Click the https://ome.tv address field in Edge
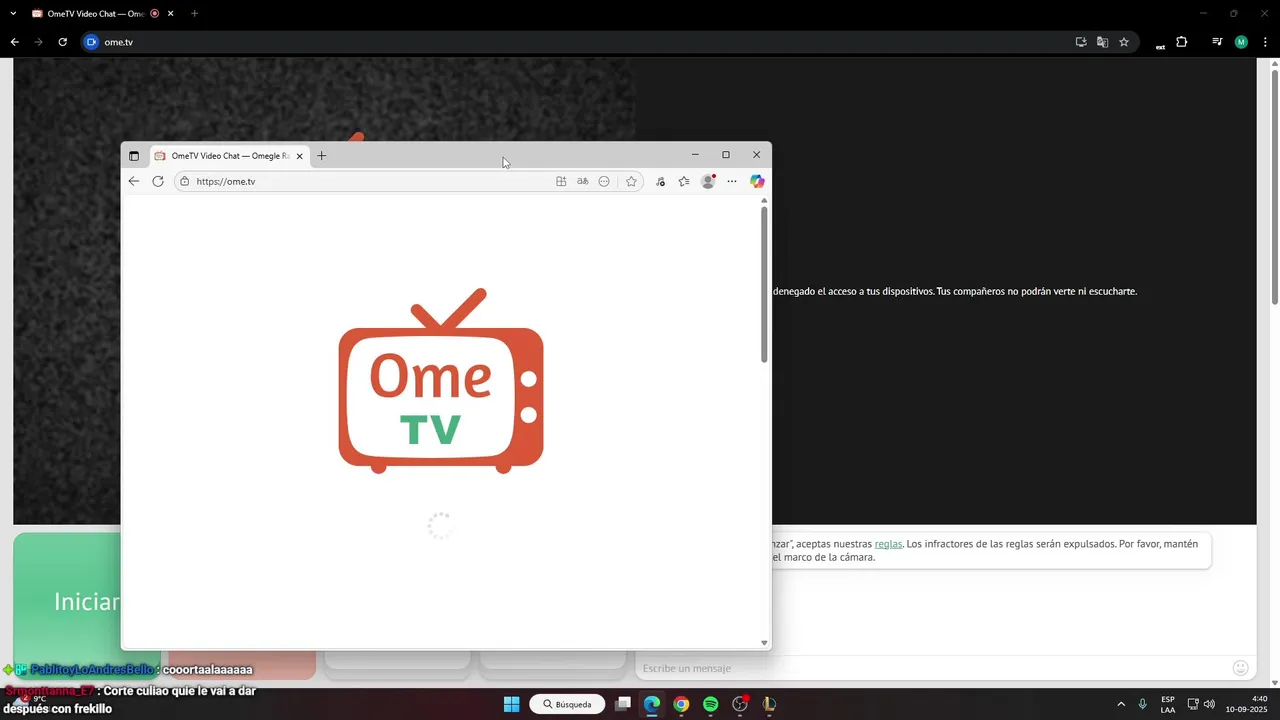Screen dimensions: 1280x720 pos(408,181)
